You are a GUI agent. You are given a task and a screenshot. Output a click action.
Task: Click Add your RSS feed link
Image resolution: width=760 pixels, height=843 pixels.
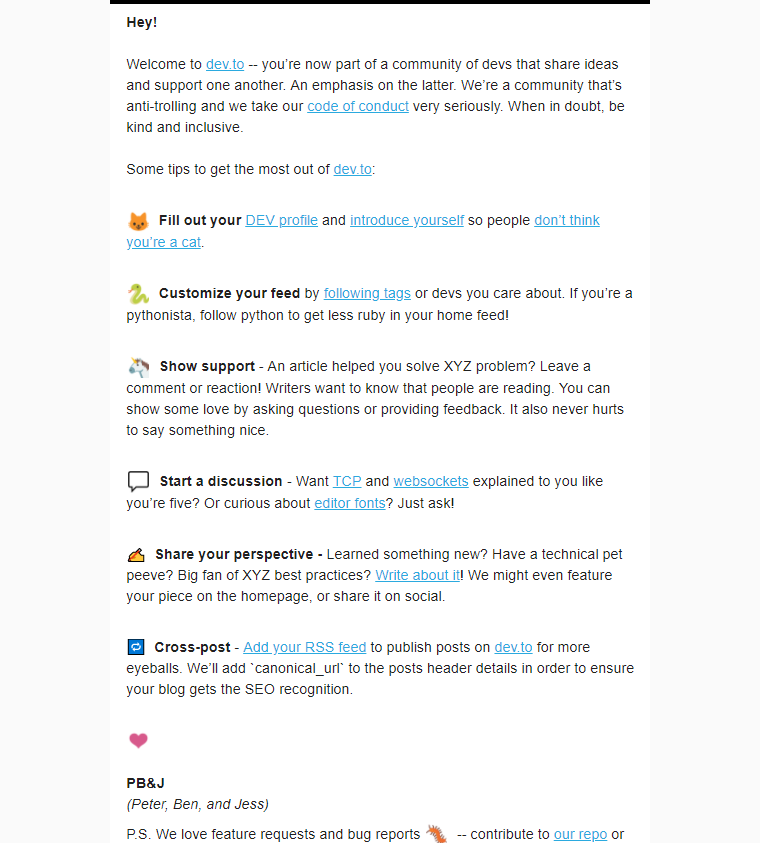pos(305,647)
